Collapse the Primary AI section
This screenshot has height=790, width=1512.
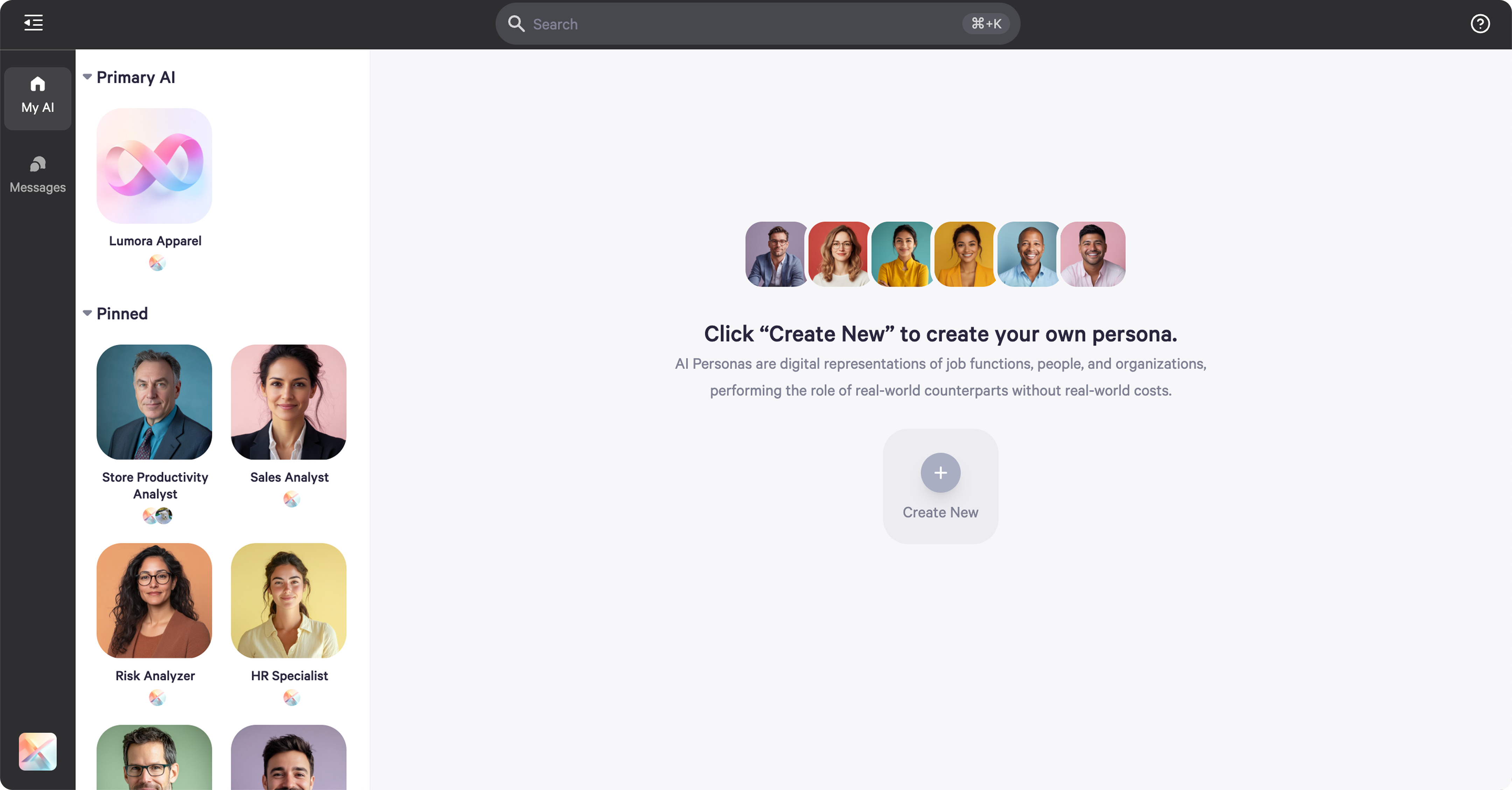[87, 77]
